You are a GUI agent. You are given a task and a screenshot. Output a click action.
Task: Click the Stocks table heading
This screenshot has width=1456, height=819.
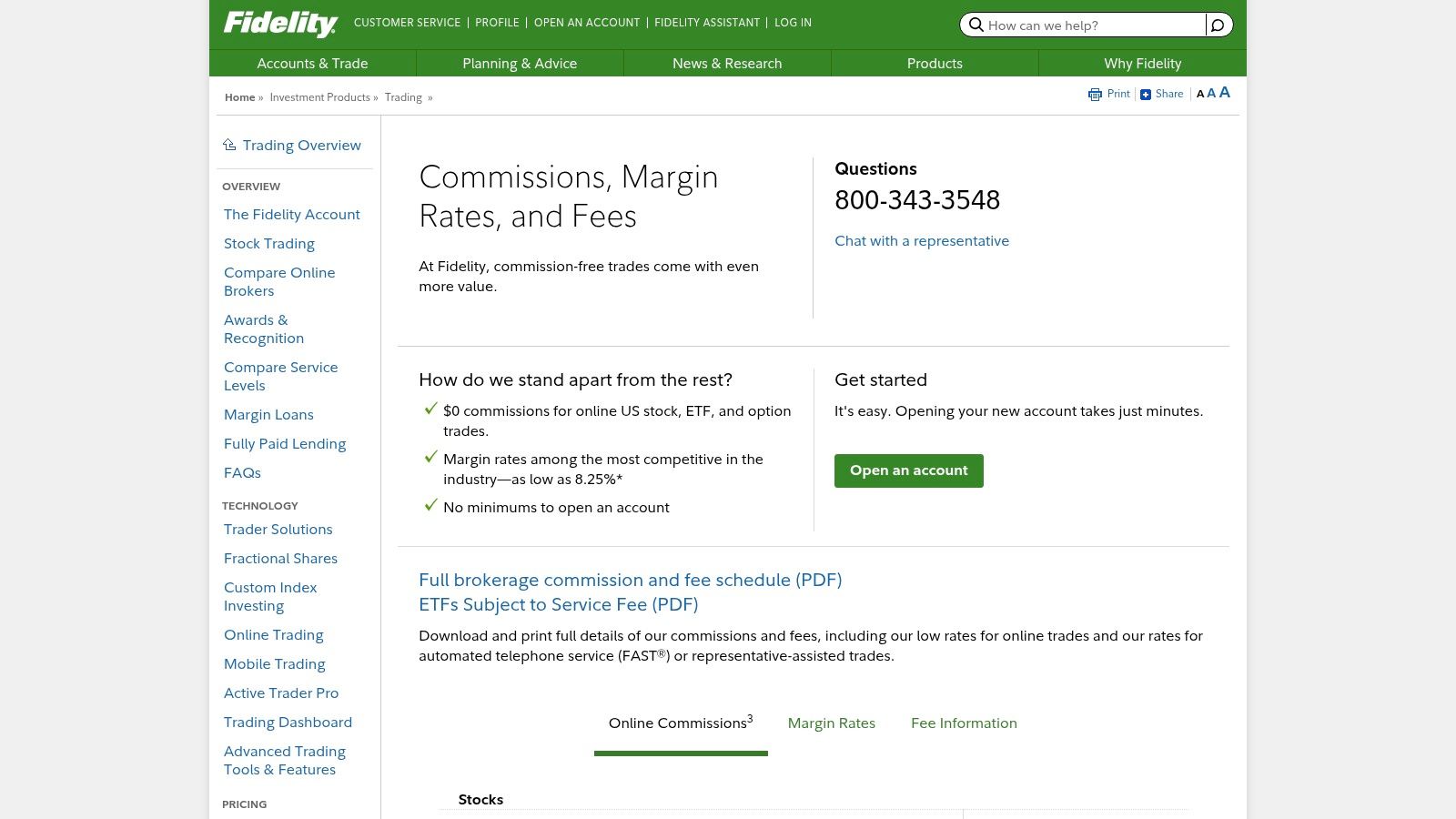pyautogui.click(x=480, y=799)
